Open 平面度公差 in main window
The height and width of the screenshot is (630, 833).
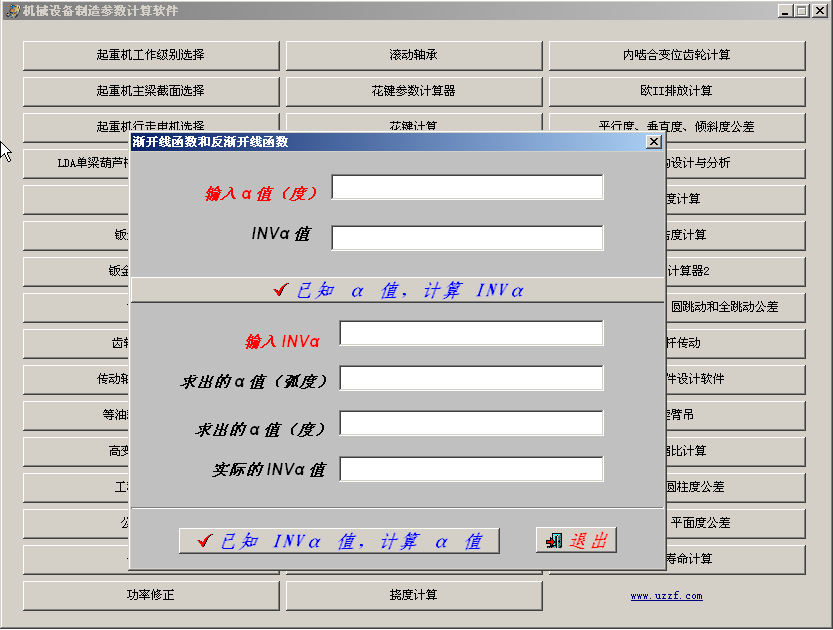[x=736, y=523]
